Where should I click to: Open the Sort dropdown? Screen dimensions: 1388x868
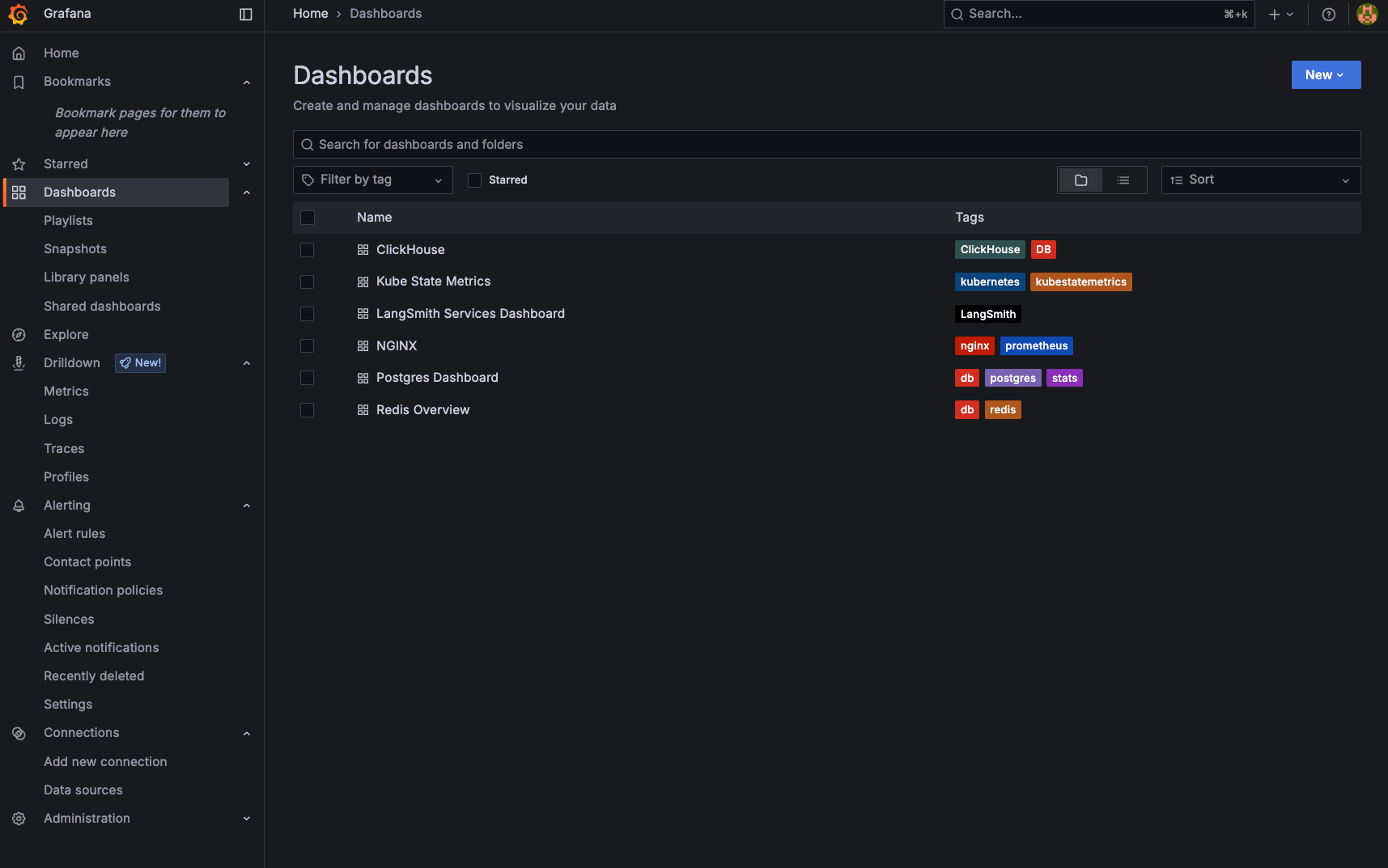coord(1261,180)
